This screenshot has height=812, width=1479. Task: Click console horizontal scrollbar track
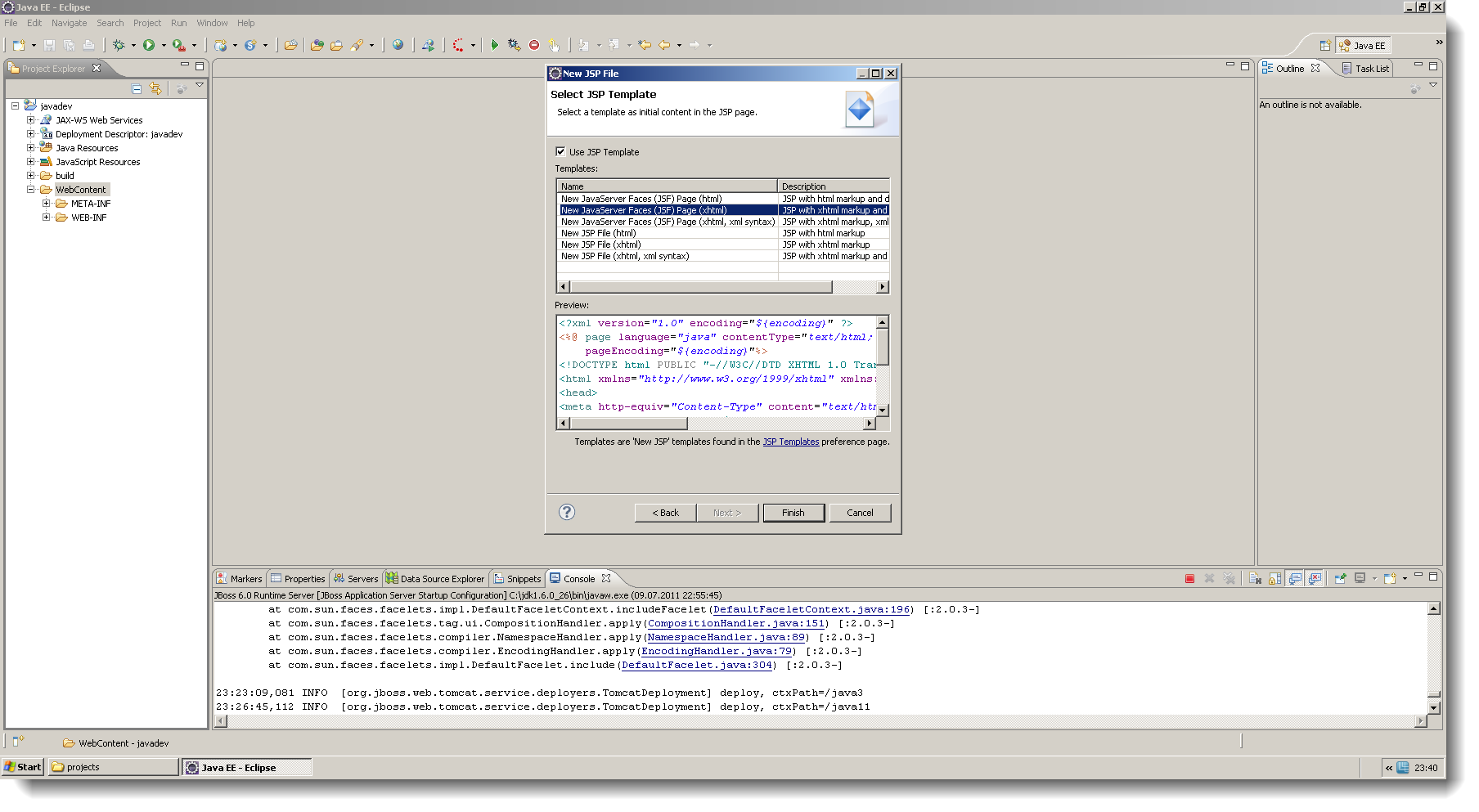point(820,721)
